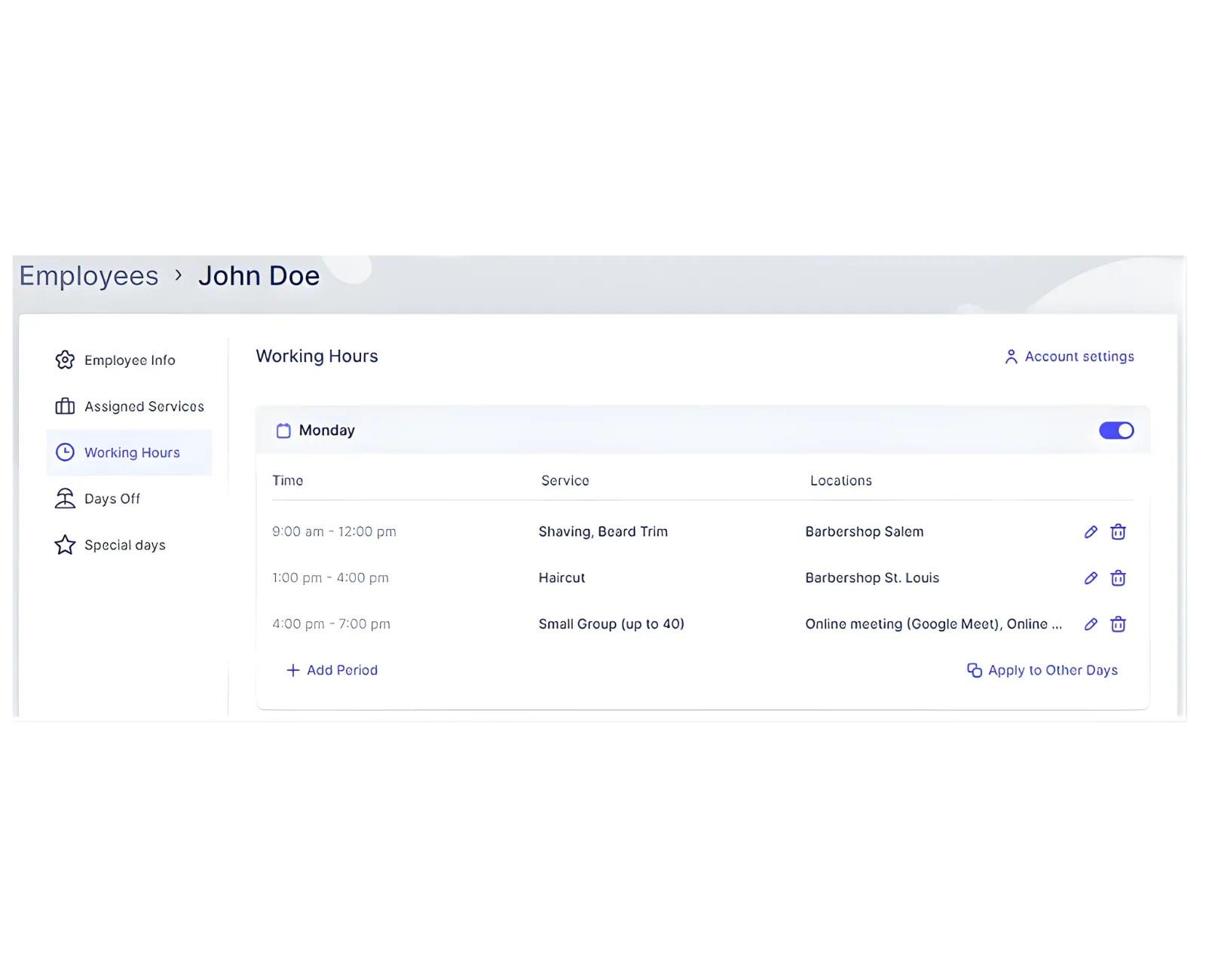Click the copy icon next to Apply to Other Days
Screen dimensions: 1206x980
click(x=974, y=669)
